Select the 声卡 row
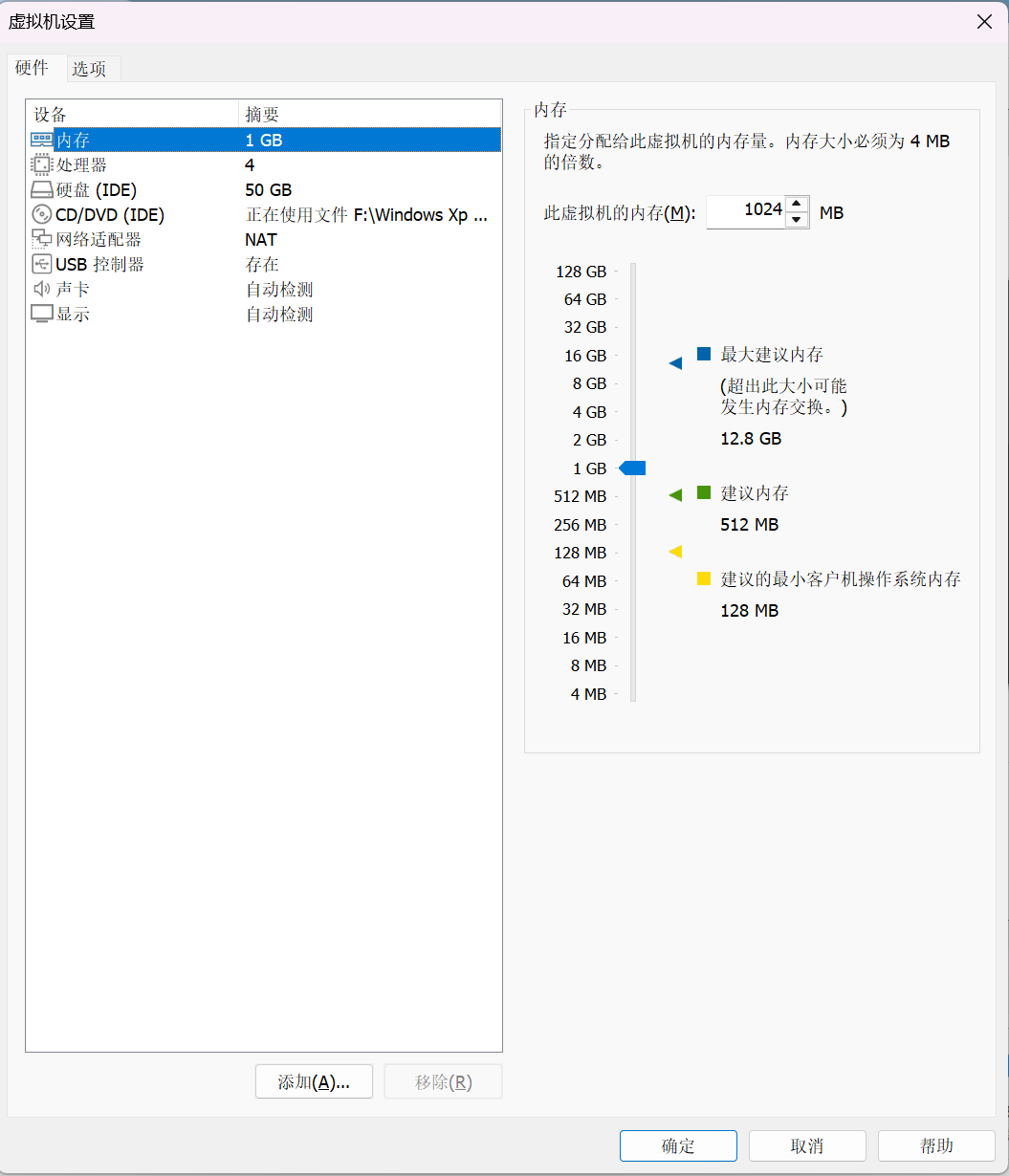 [x=264, y=289]
